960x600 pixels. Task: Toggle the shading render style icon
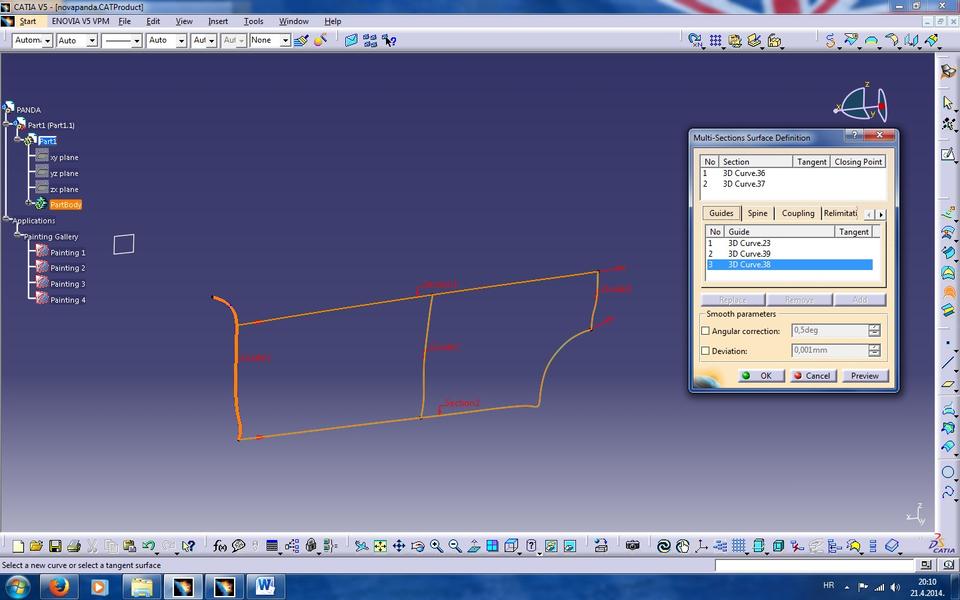[x=511, y=545]
